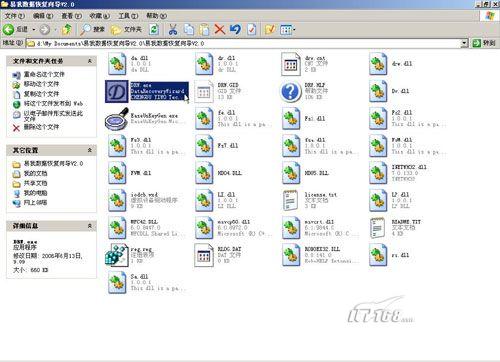Select the EaseUsKeyGen.exe magnifier icon
Viewport: 500px width, 362px height.
117,118
